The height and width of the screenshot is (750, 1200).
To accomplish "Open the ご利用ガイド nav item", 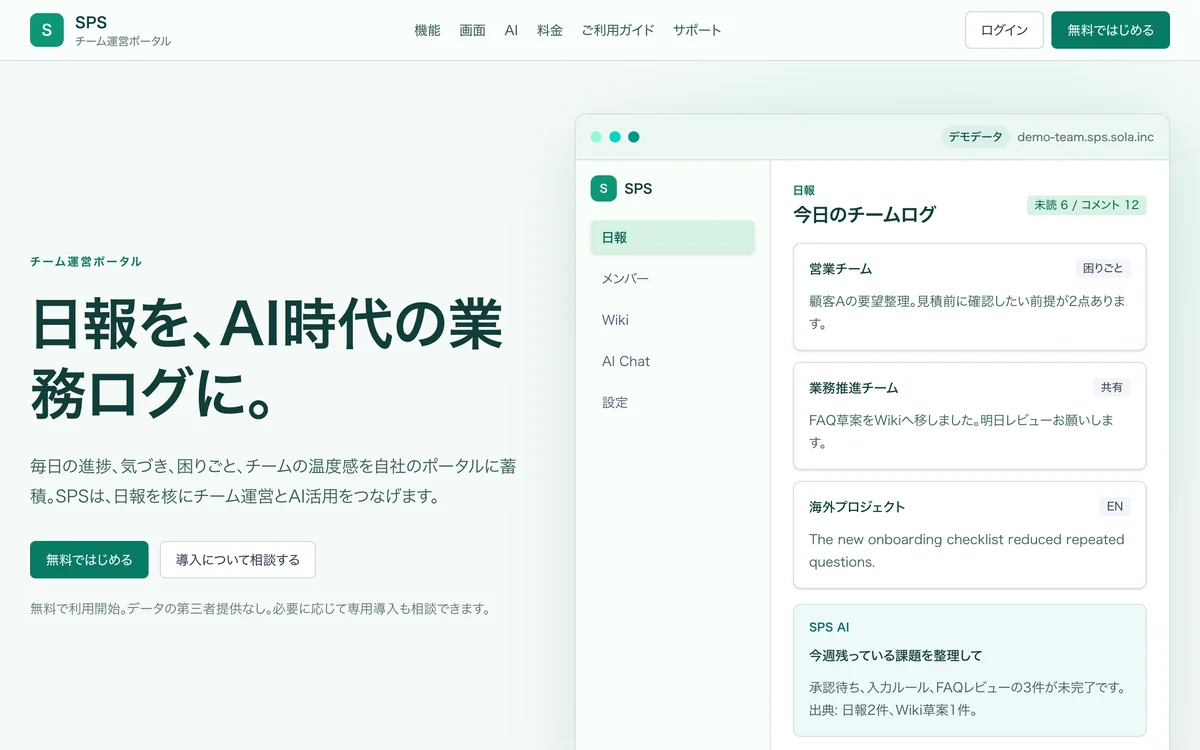I will pyautogui.click(x=618, y=30).
